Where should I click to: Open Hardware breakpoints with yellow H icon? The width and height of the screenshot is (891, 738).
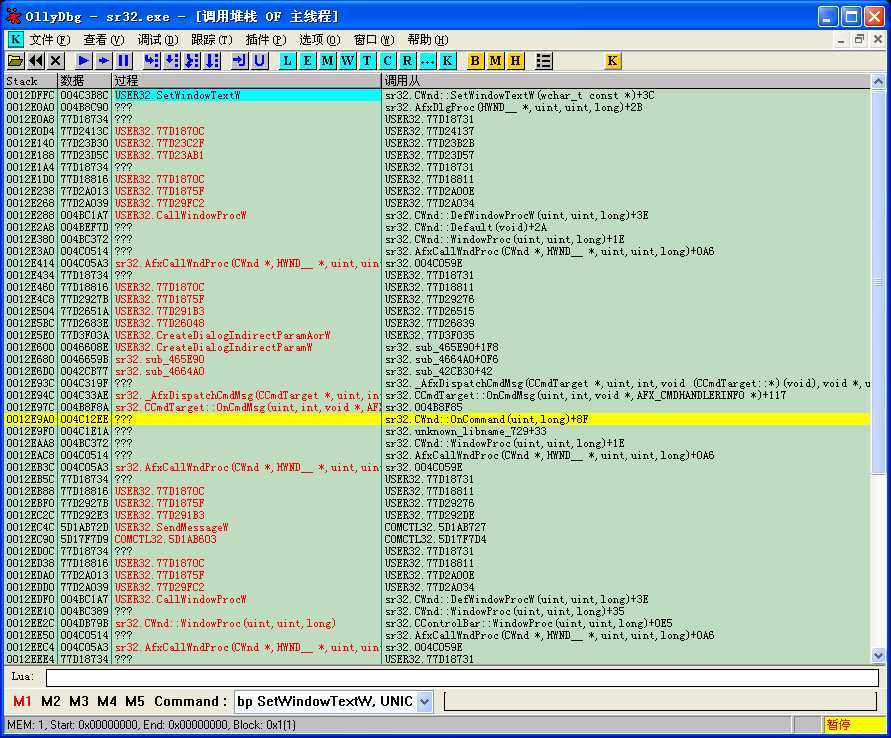tap(515, 60)
